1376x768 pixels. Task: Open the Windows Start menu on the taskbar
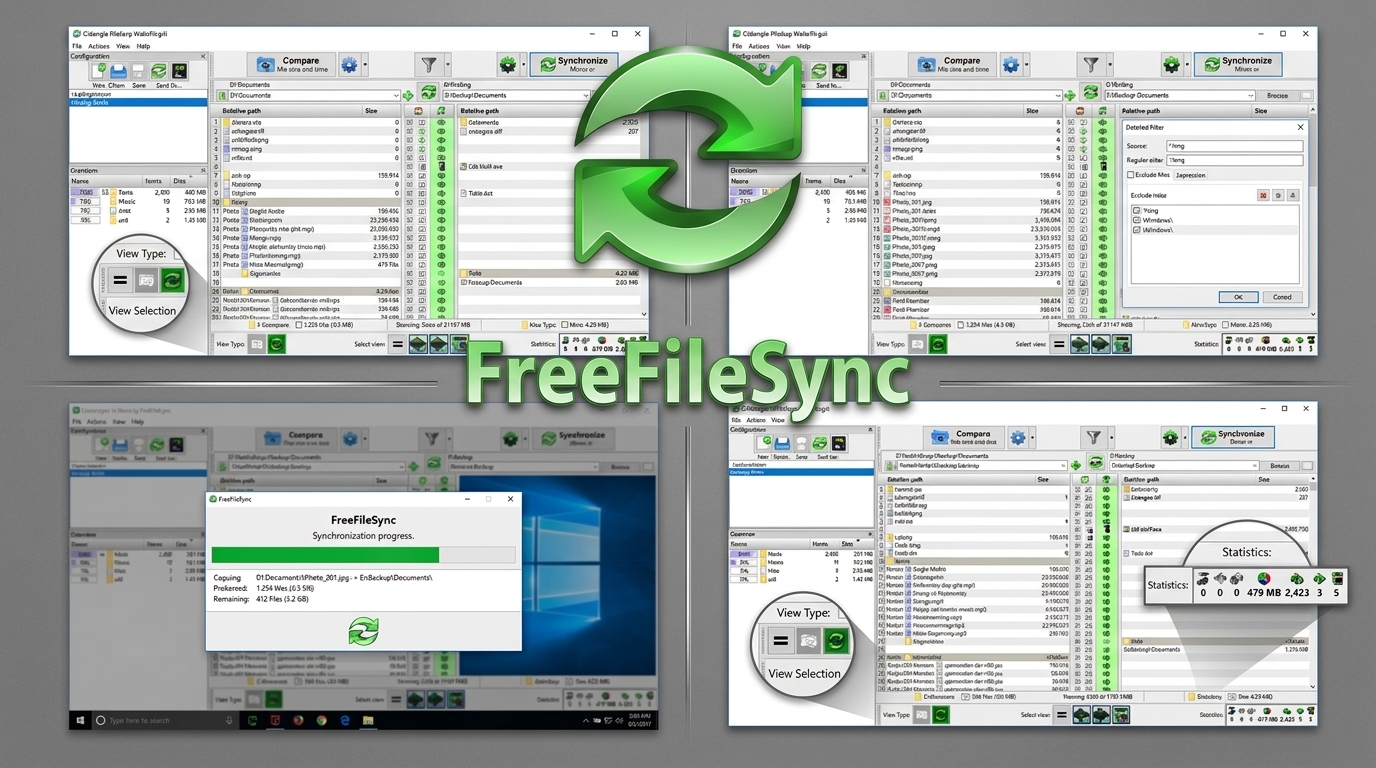click(x=79, y=720)
